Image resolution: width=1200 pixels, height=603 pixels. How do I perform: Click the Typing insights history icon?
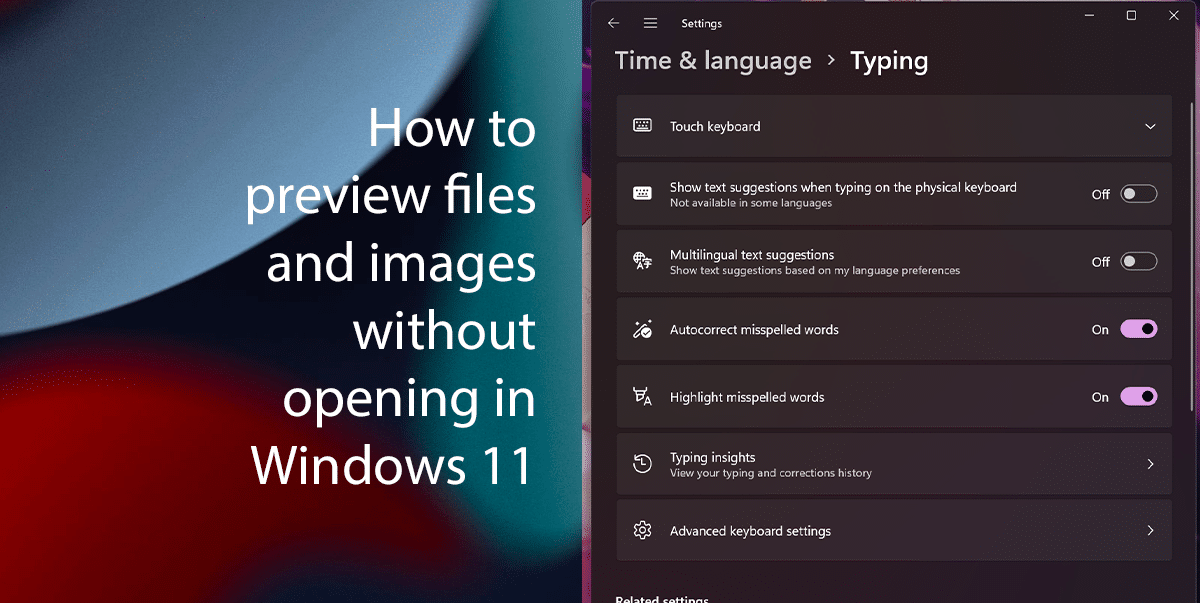pyautogui.click(x=640, y=463)
